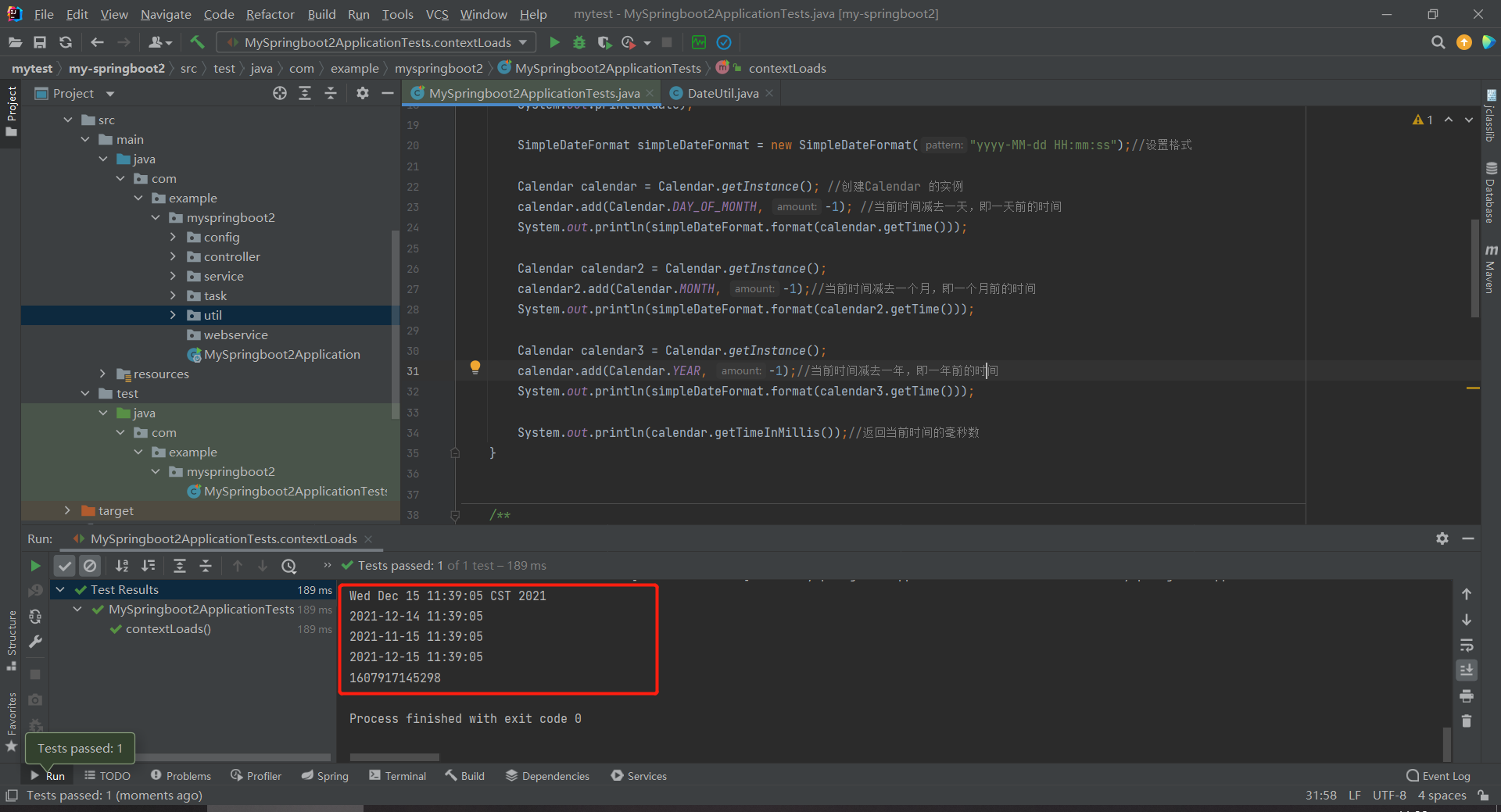
Task: Click the Debug bug icon in toolbar
Action: (579, 42)
